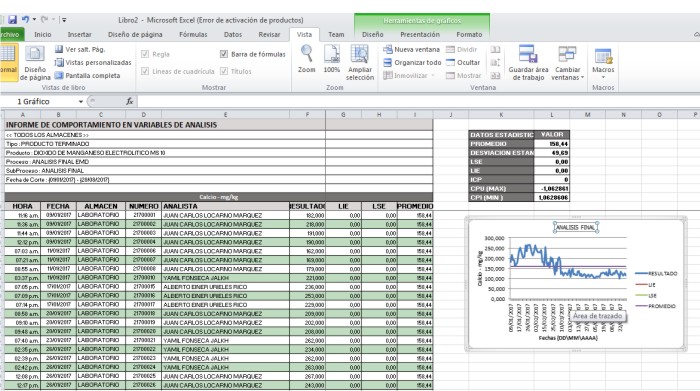This screenshot has height=391, width=700.
Task: Click the ANALISTA column header cell
Action: coord(225,206)
